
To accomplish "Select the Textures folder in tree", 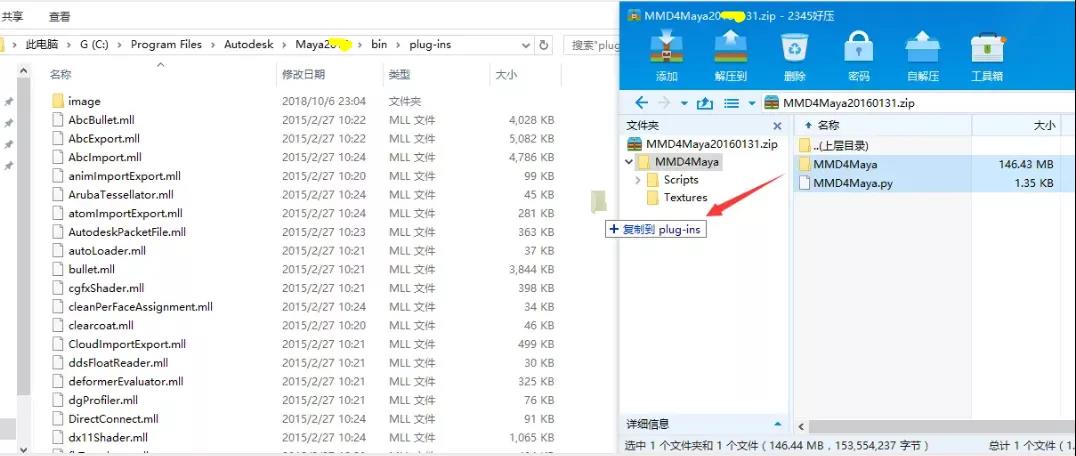I will tap(677, 197).
